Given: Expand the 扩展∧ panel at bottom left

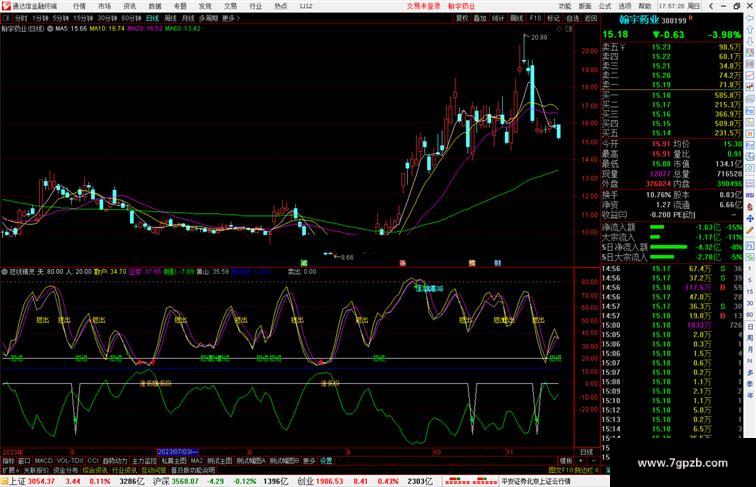Looking at the screenshot, I should click(x=10, y=470).
